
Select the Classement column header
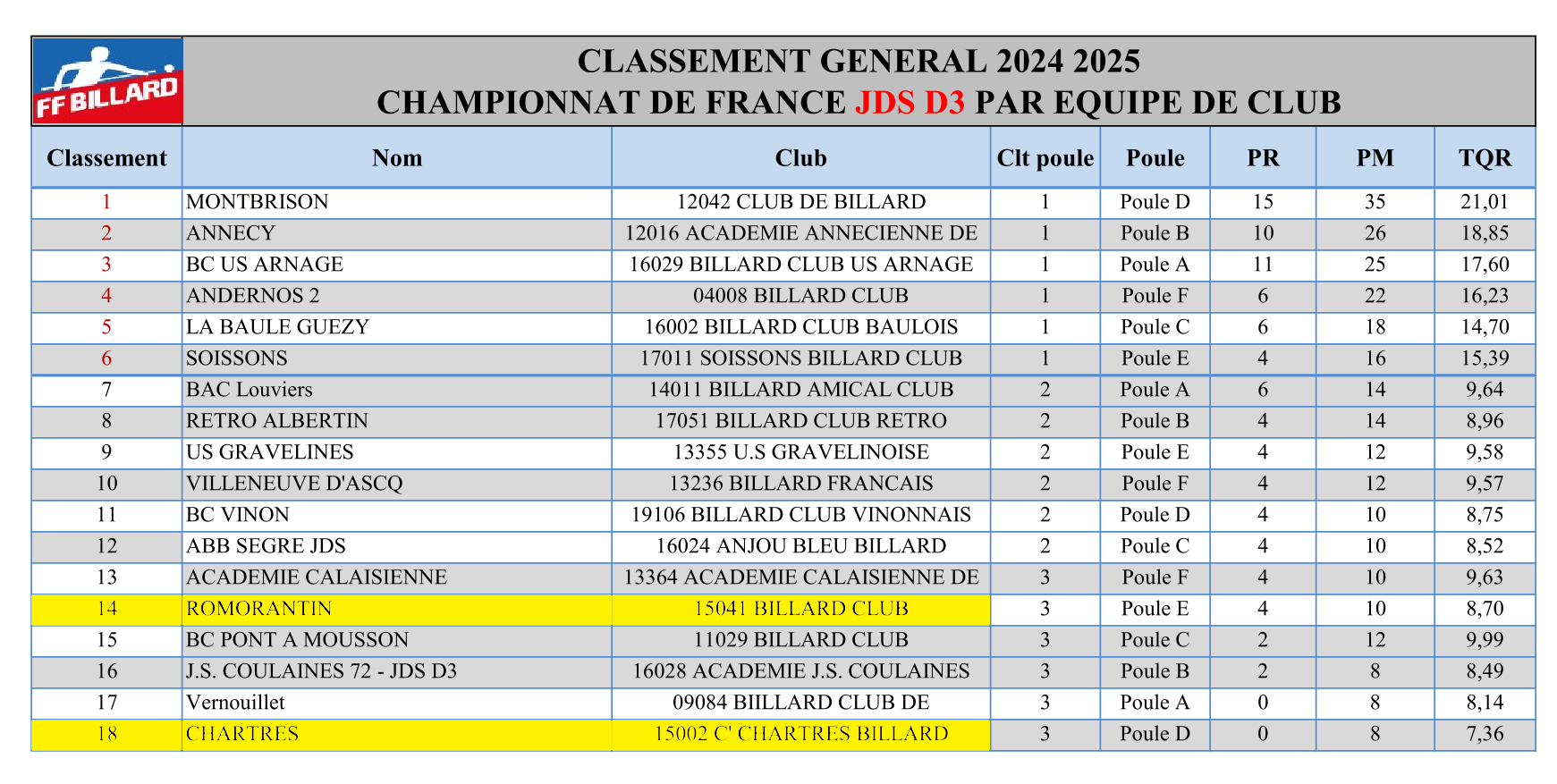coord(106,157)
